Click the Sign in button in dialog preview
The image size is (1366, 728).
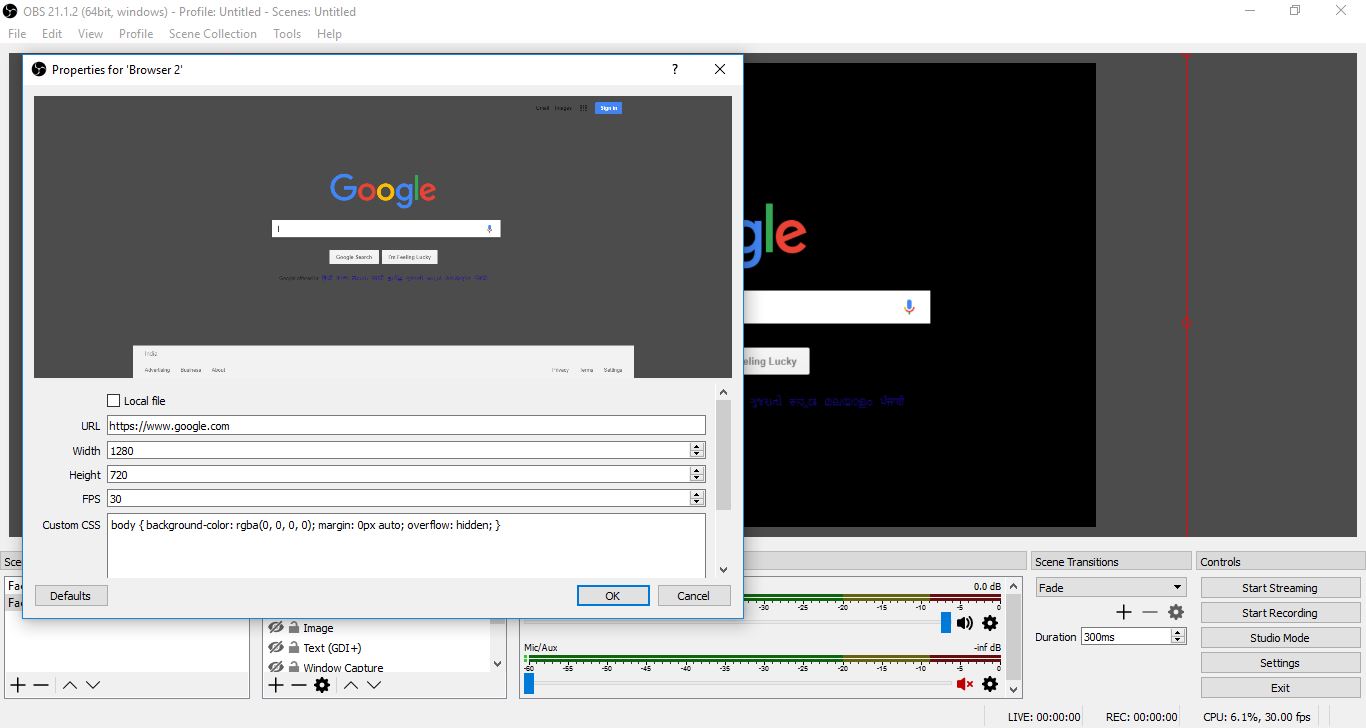coord(608,108)
